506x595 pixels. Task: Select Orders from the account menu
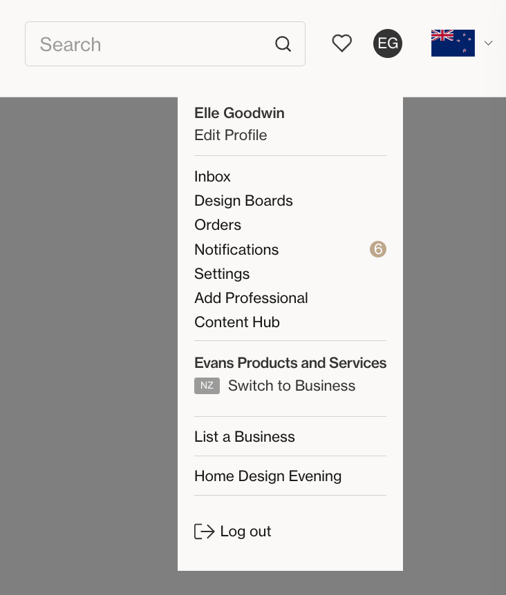218,225
